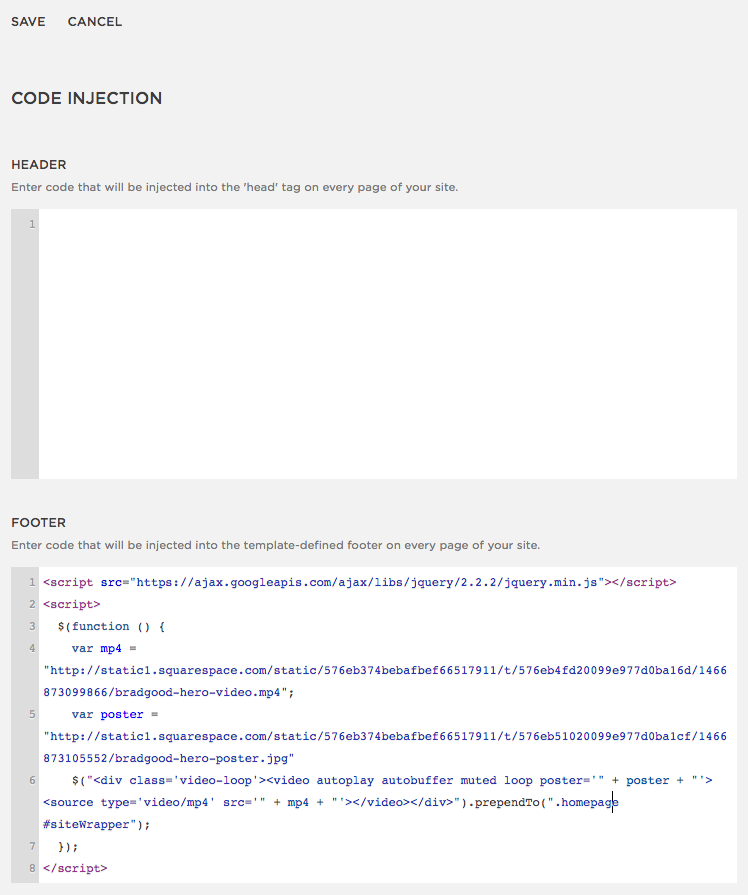
Task: Click the 'var mp4 =' declaration
Action: pyautogui.click(x=104, y=648)
